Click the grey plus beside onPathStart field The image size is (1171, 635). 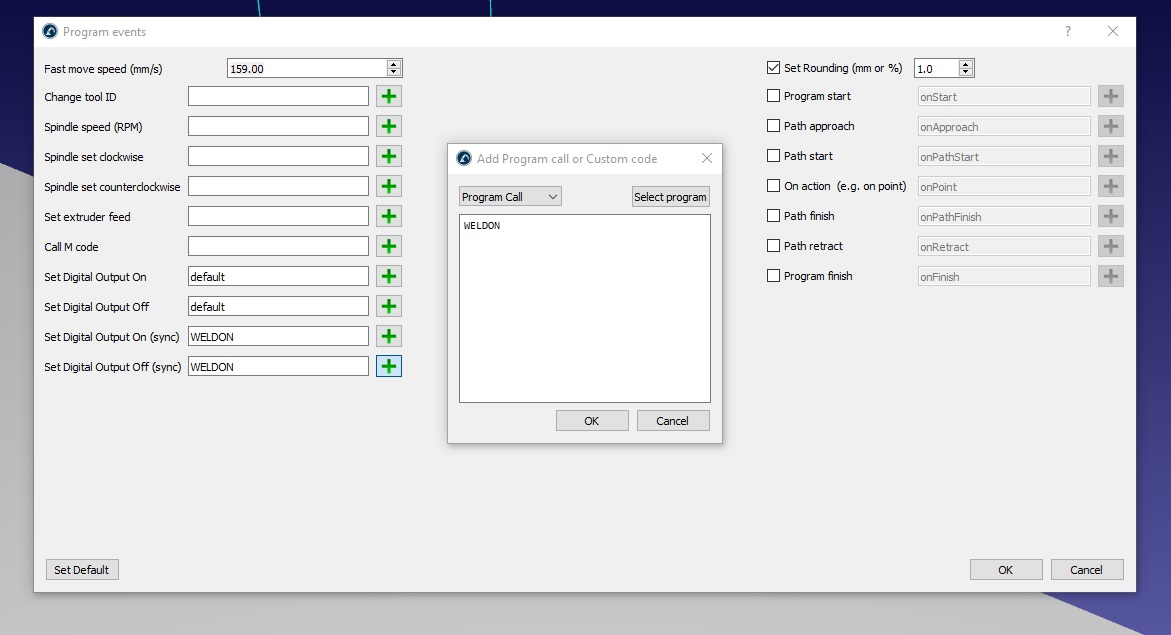[x=1111, y=156]
